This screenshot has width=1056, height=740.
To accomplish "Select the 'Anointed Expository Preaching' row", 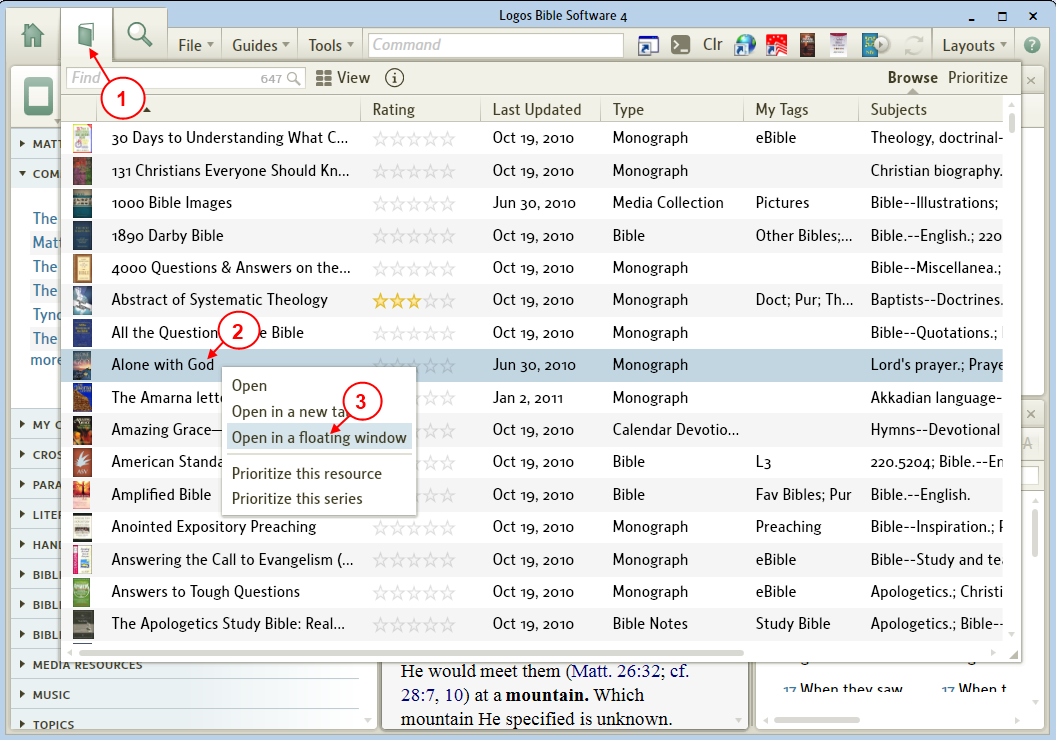I will tap(532, 527).
